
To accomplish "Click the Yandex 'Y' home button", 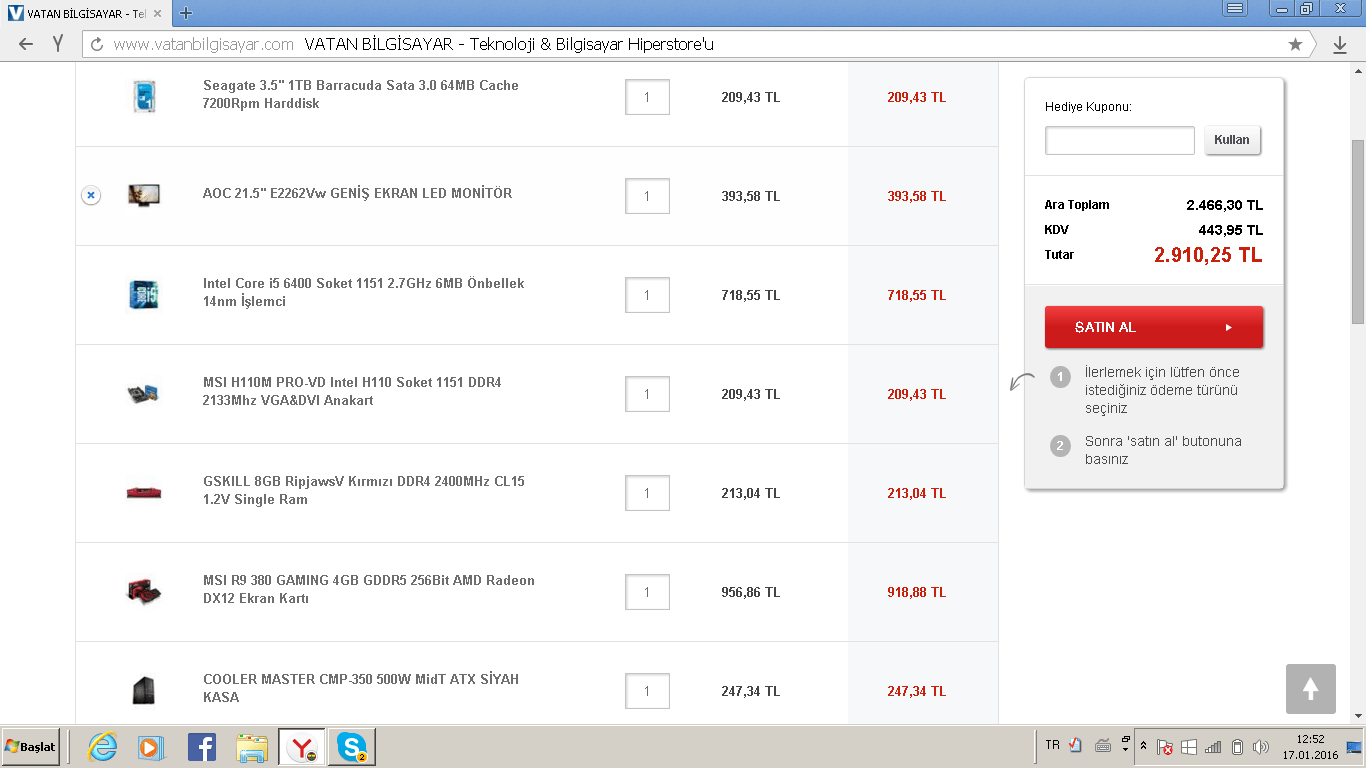I will click(x=58, y=44).
